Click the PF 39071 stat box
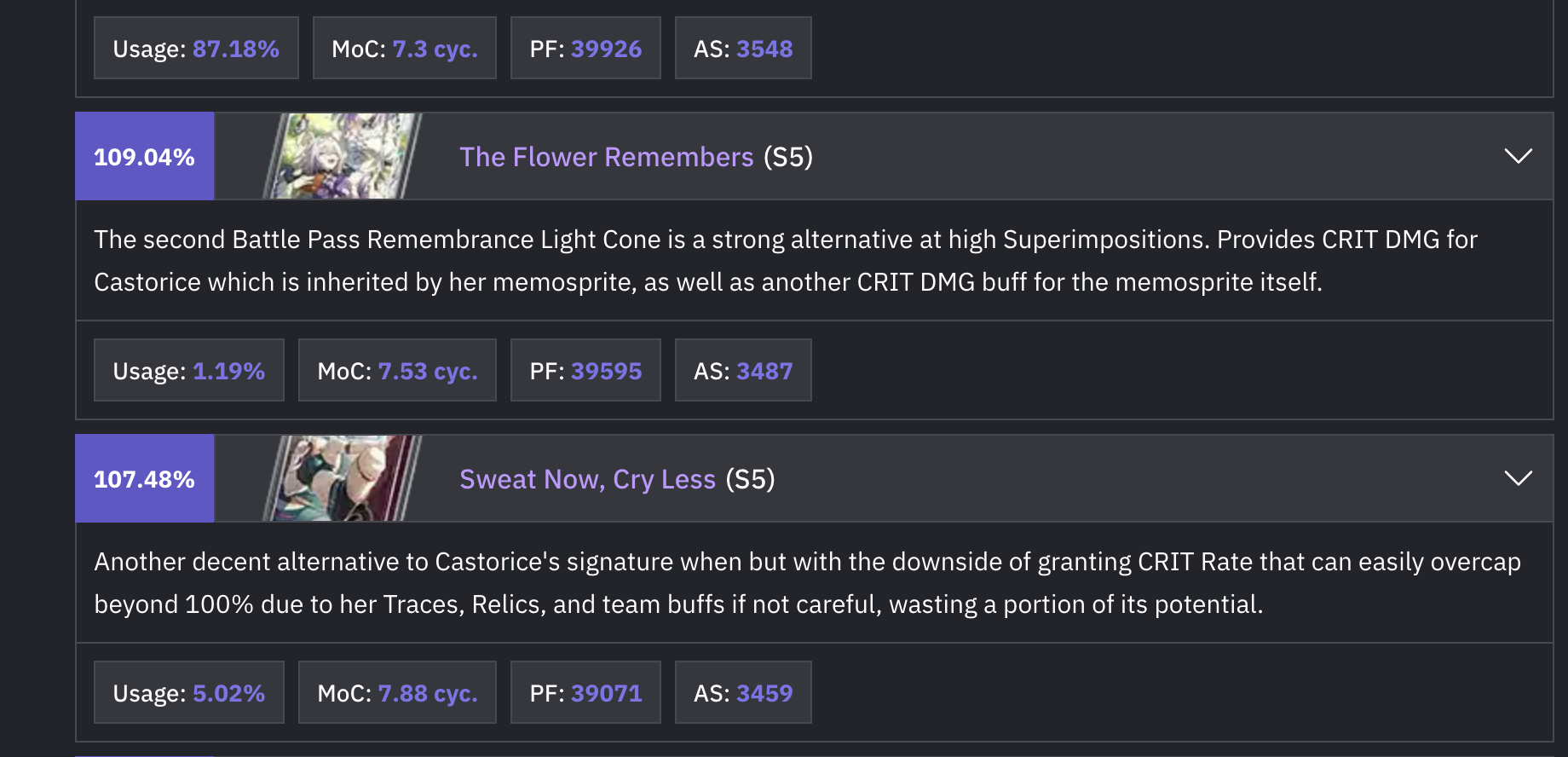The height and width of the screenshot is (757, 1568). point(585,693)
